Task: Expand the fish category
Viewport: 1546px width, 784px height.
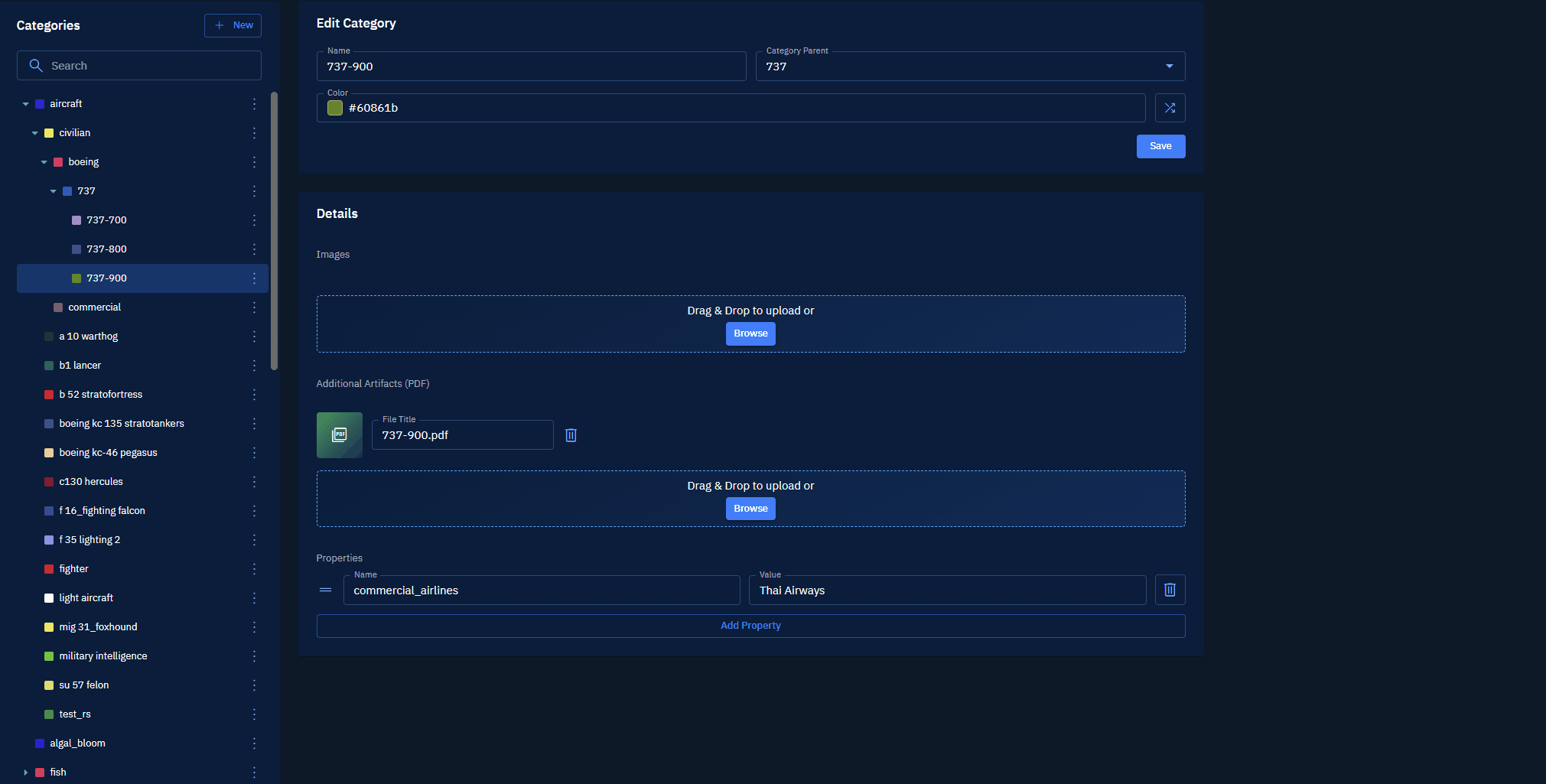Action: (26, 773)
